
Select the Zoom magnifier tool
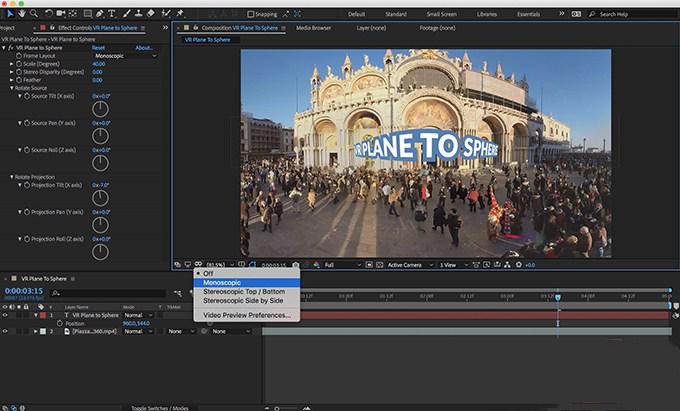point(34,13)
